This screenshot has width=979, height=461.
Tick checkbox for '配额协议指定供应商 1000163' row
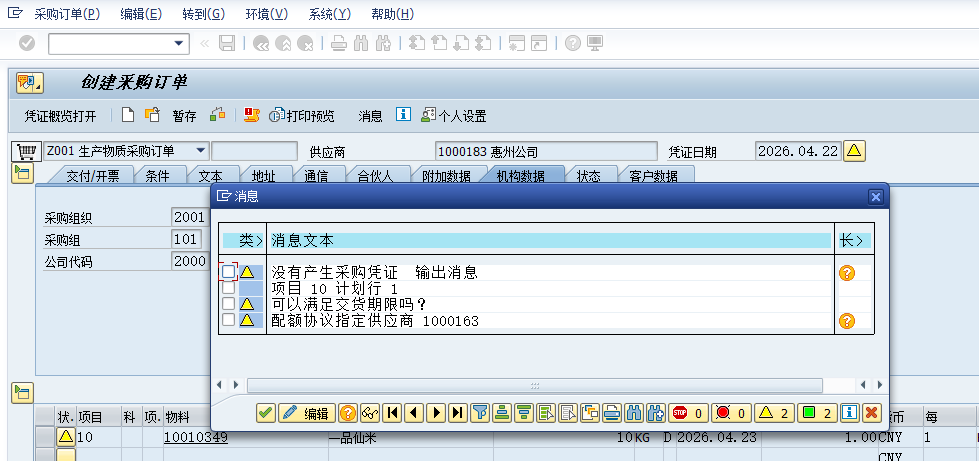(x=229, y=320)
